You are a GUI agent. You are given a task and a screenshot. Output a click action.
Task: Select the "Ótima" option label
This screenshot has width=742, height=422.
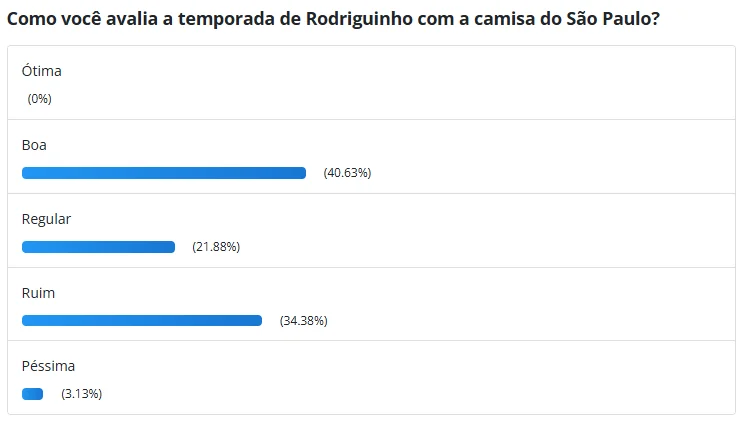pos(42,71)
